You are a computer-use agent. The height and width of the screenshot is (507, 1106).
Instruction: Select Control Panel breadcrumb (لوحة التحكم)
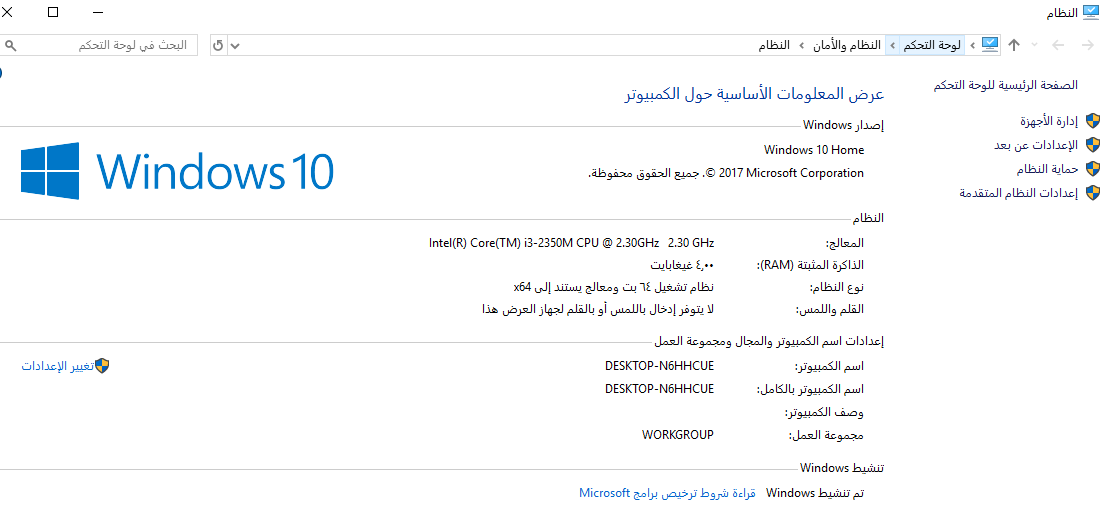[x=932, y=45]
